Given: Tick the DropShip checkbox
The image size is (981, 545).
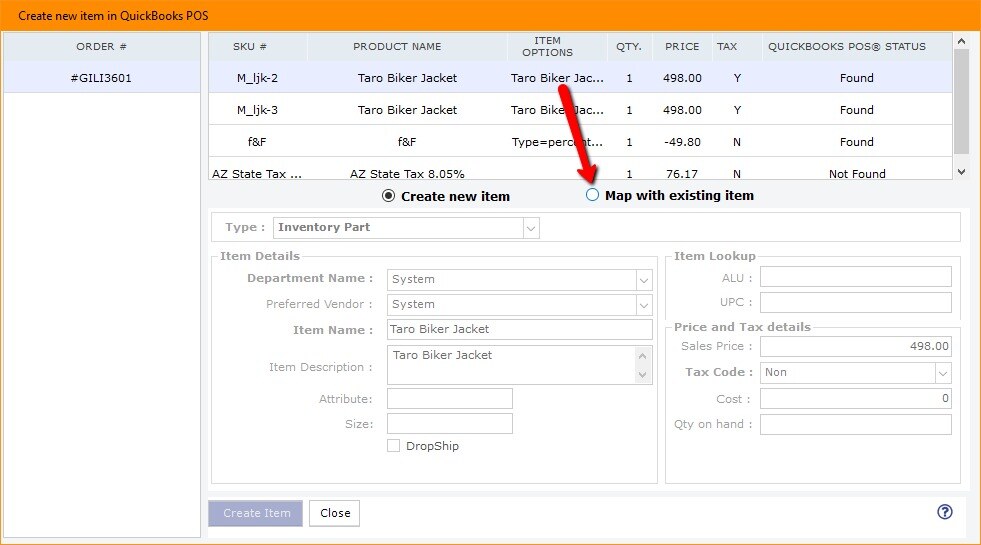Looking at the screenshot, I should tap(394, 446).
